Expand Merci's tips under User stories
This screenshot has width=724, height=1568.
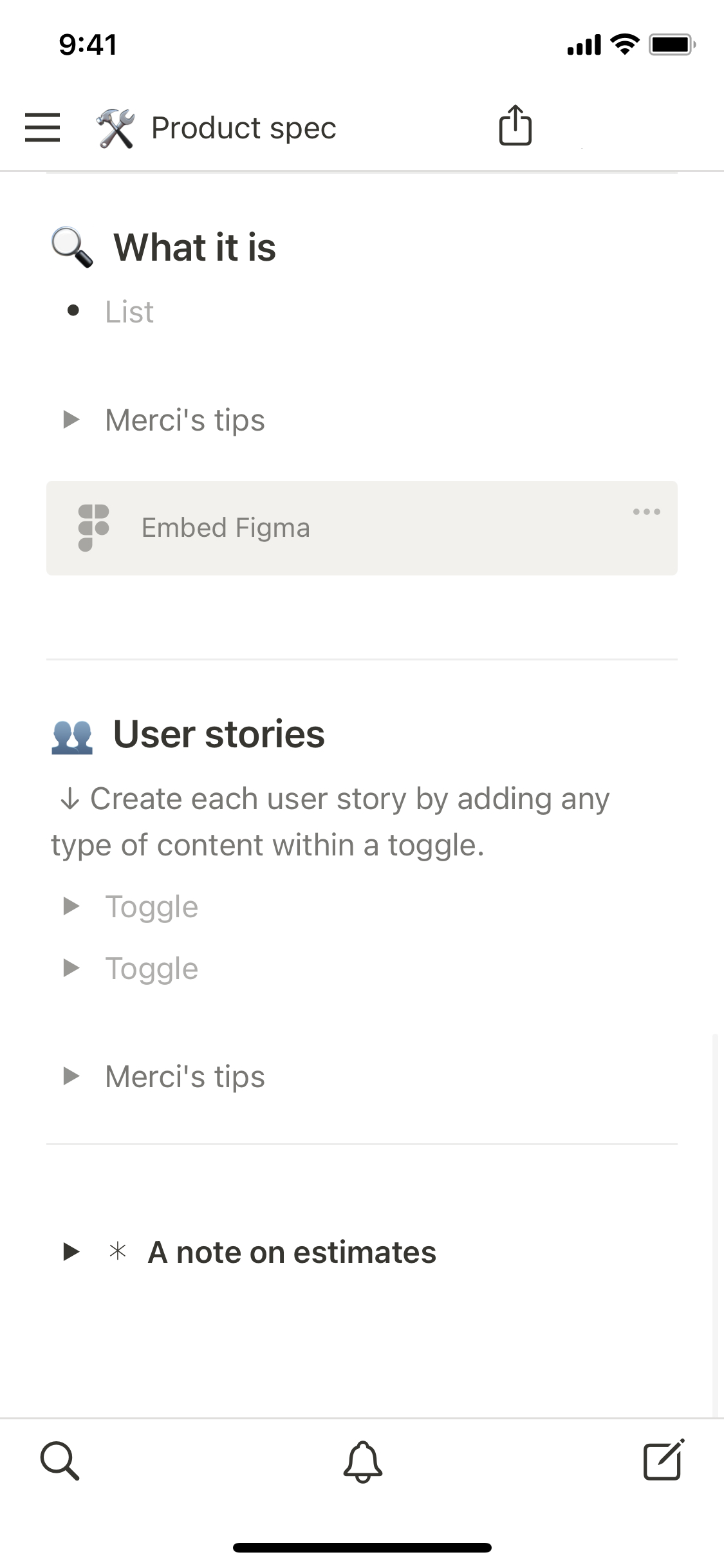point(71,1076)
